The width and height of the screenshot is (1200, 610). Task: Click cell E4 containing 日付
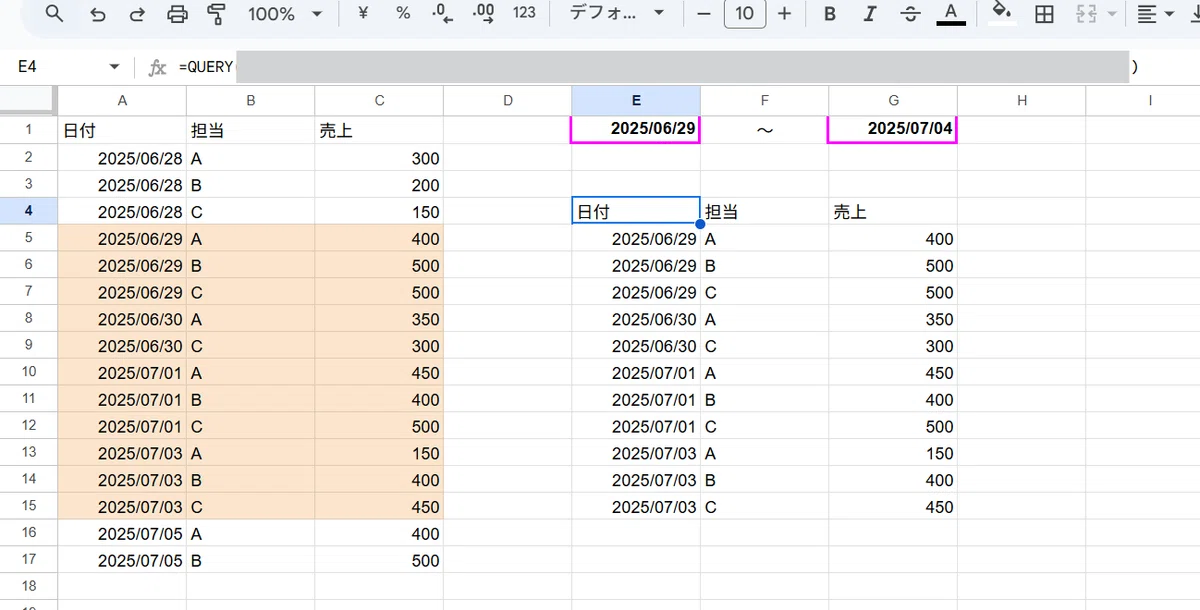[636, 211]
